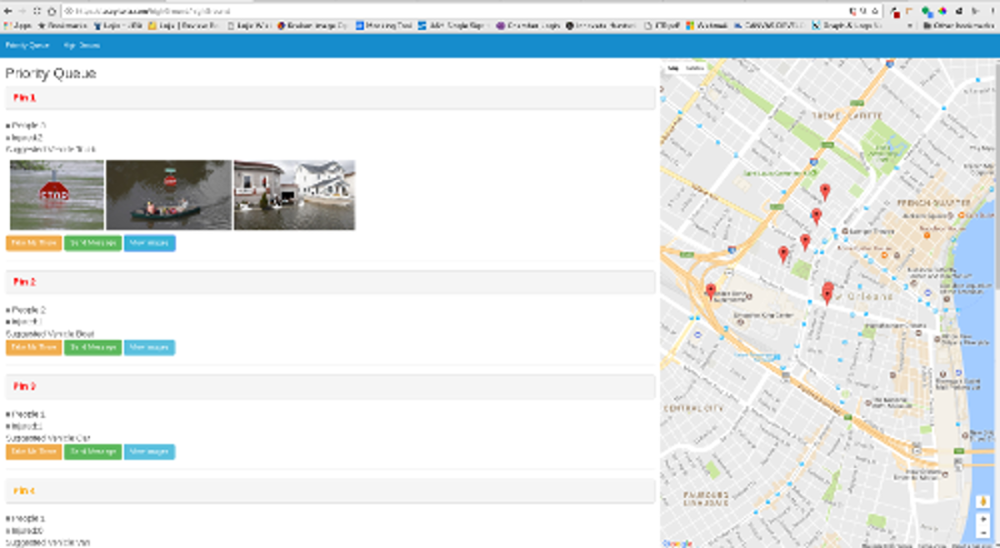Switch the map to Map view
This screenshot has height=548, width=1000.
point(673,68)
